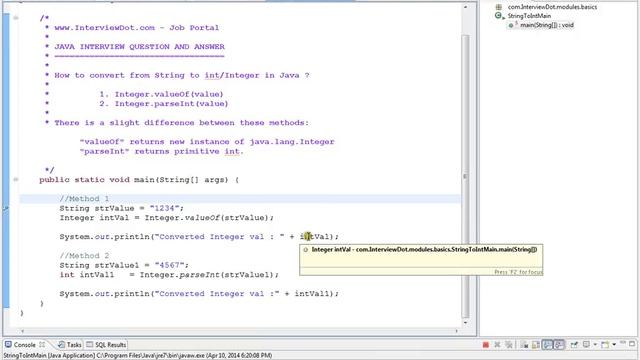Viewport: 640px width, 360px height.
Task: Click '1. Integer.valueOf(value)' comment line
Action: click(x=161, y=94)
